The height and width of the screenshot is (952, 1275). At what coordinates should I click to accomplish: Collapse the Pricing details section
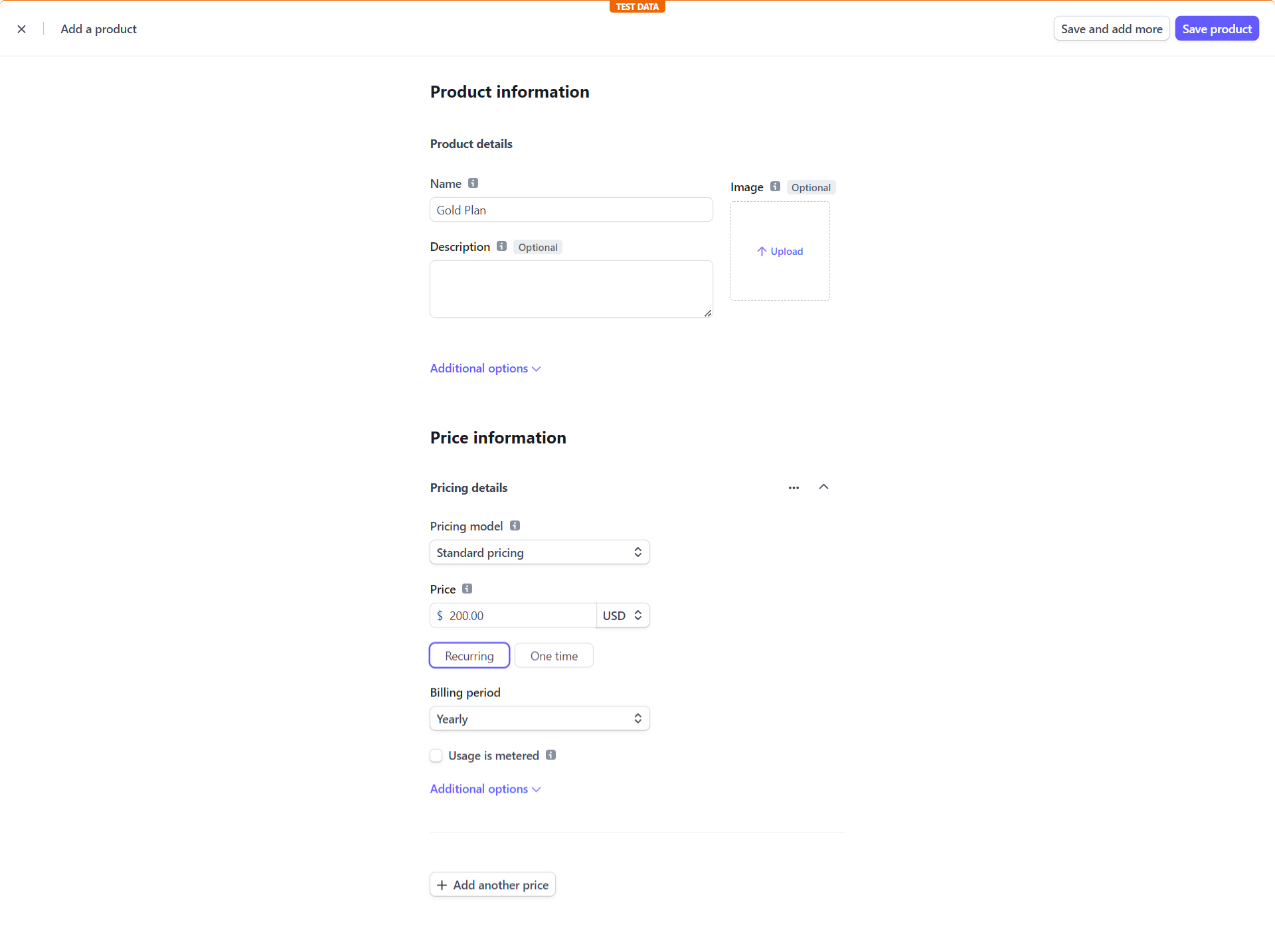pos(823,487)
